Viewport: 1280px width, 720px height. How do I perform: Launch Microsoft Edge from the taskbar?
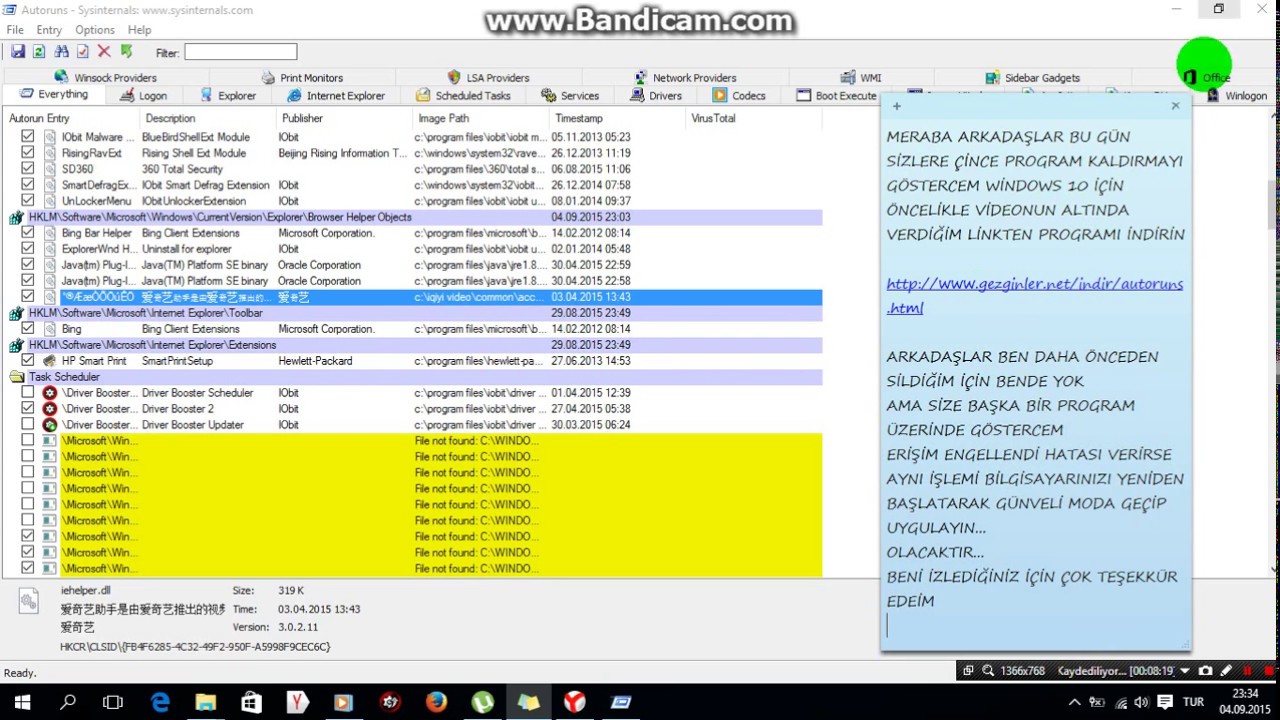[x=160, y=702]
